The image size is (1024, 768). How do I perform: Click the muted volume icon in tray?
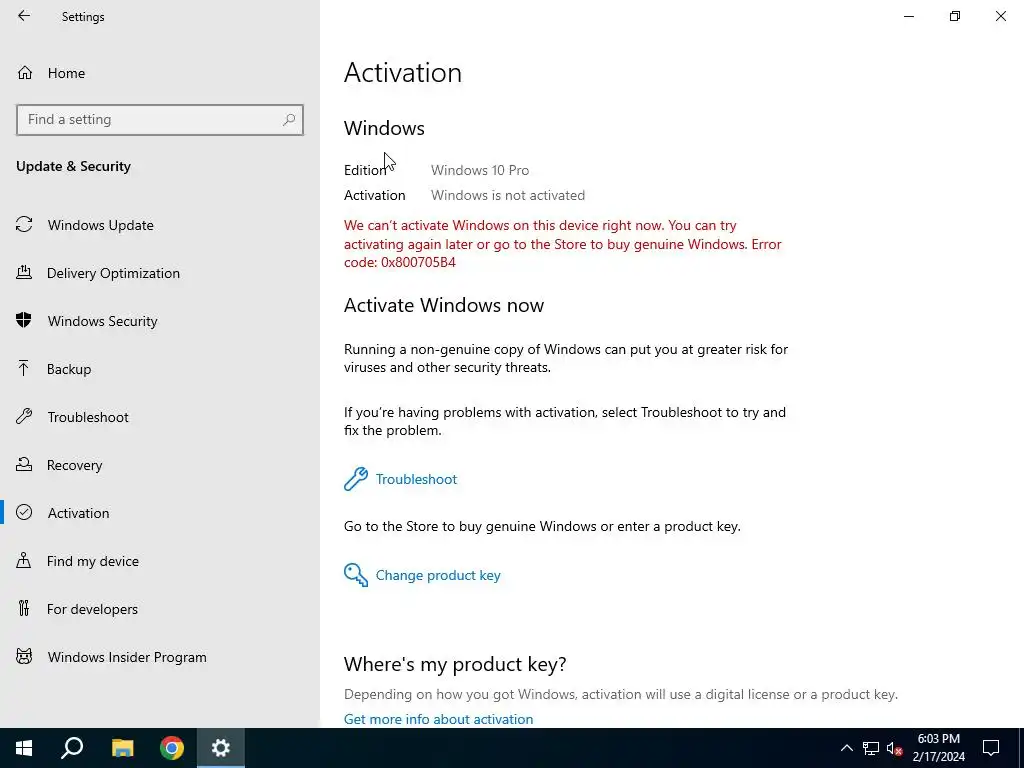point(894,748)
